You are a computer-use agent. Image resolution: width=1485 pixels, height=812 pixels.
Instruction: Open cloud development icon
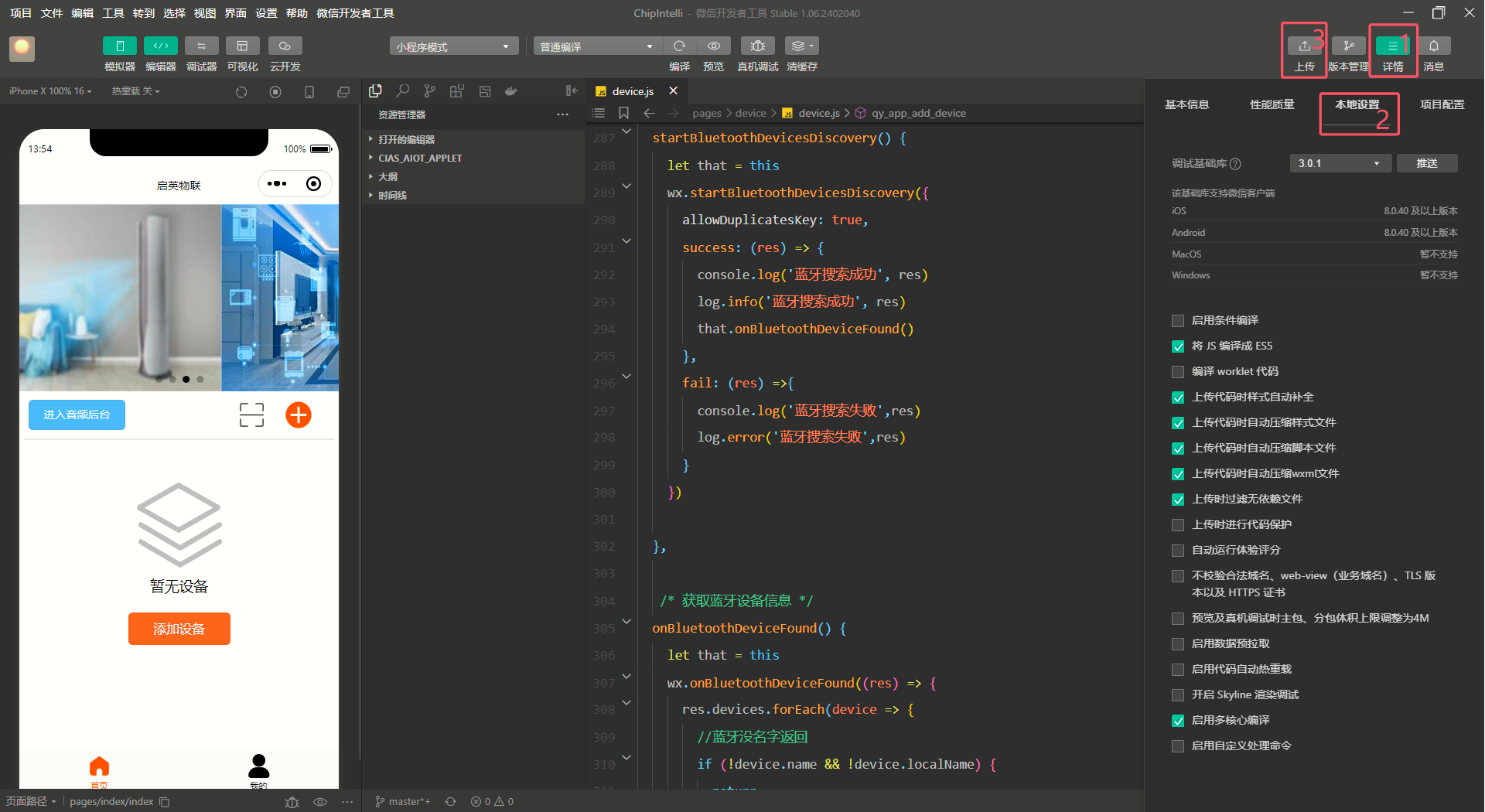click(285, 46)
